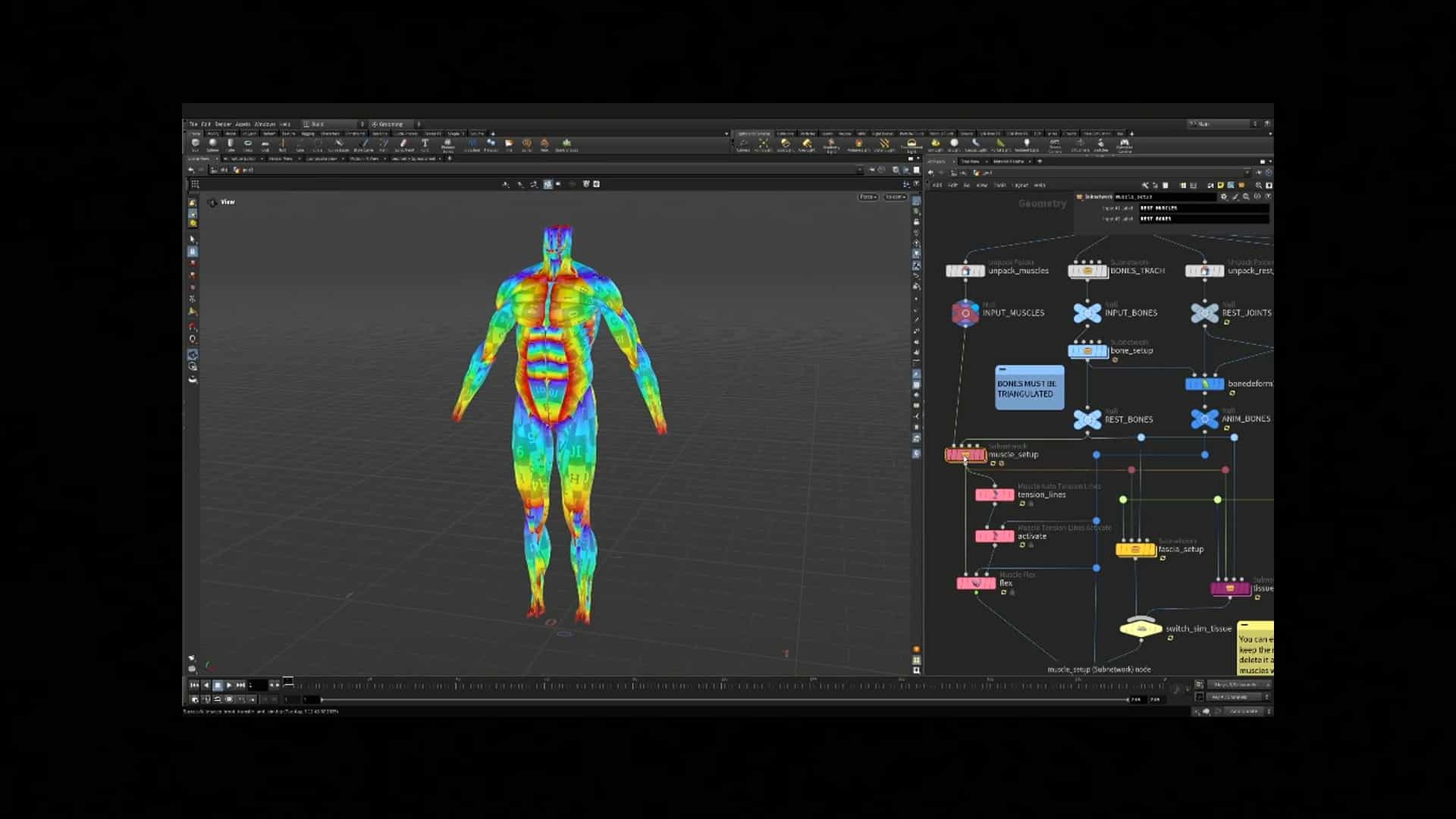1456x819 pixels.
Task: Open the shading mode dropdown at viewport top right
Action: tap(895, 196)
